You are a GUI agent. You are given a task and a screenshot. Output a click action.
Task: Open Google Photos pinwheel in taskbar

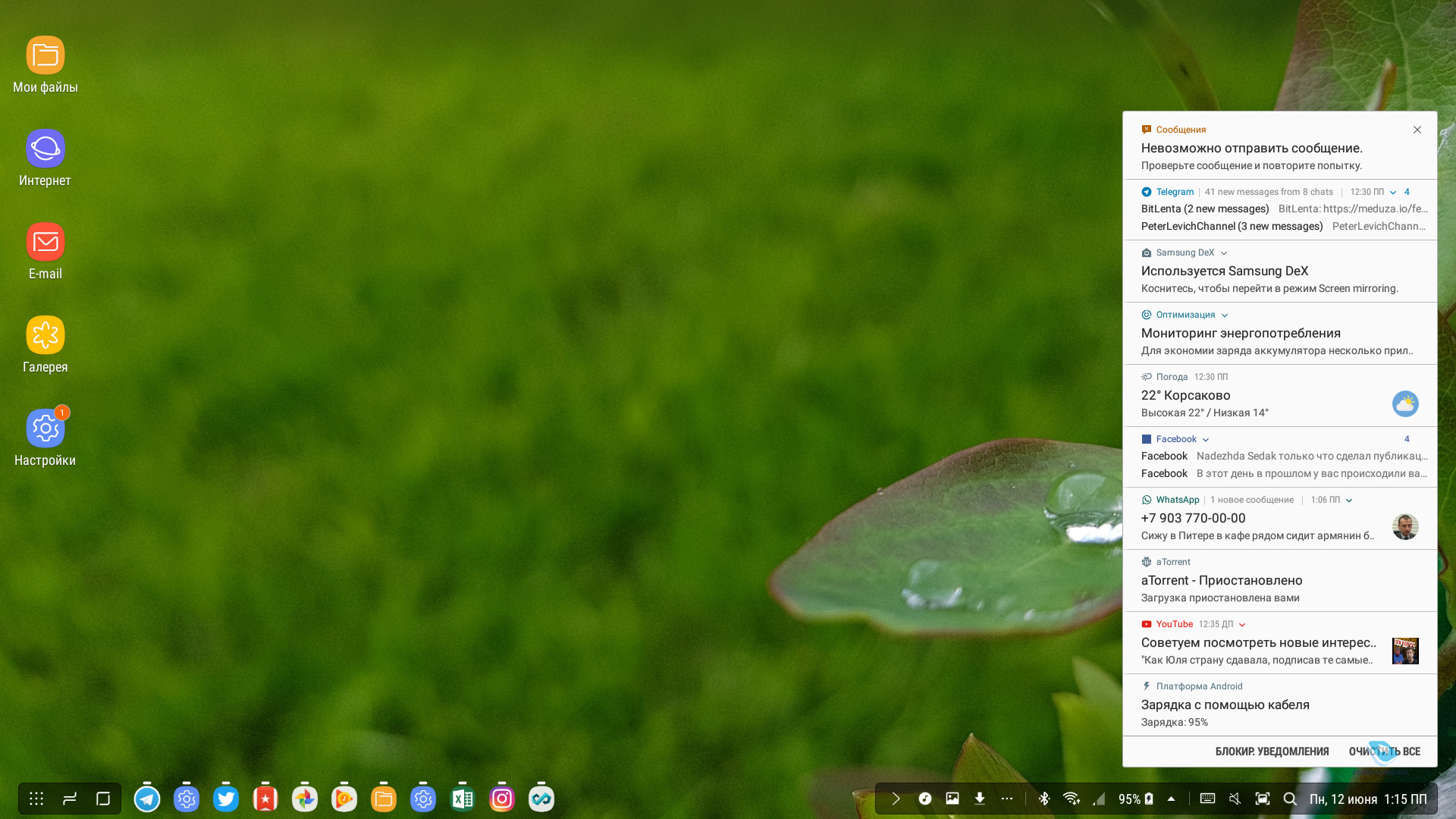tap(305, 799)
